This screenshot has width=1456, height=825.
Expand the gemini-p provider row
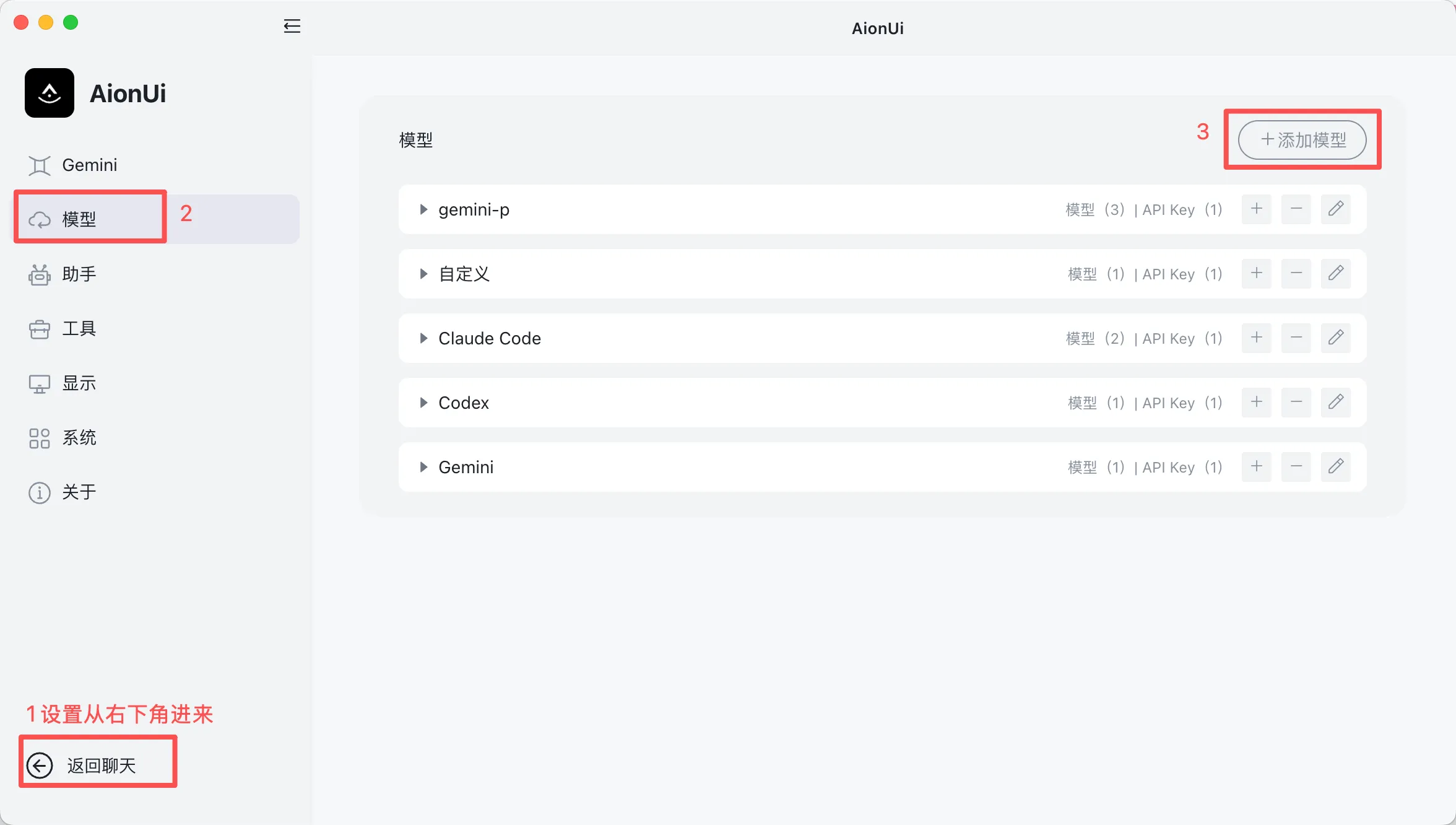pos(423,209)
